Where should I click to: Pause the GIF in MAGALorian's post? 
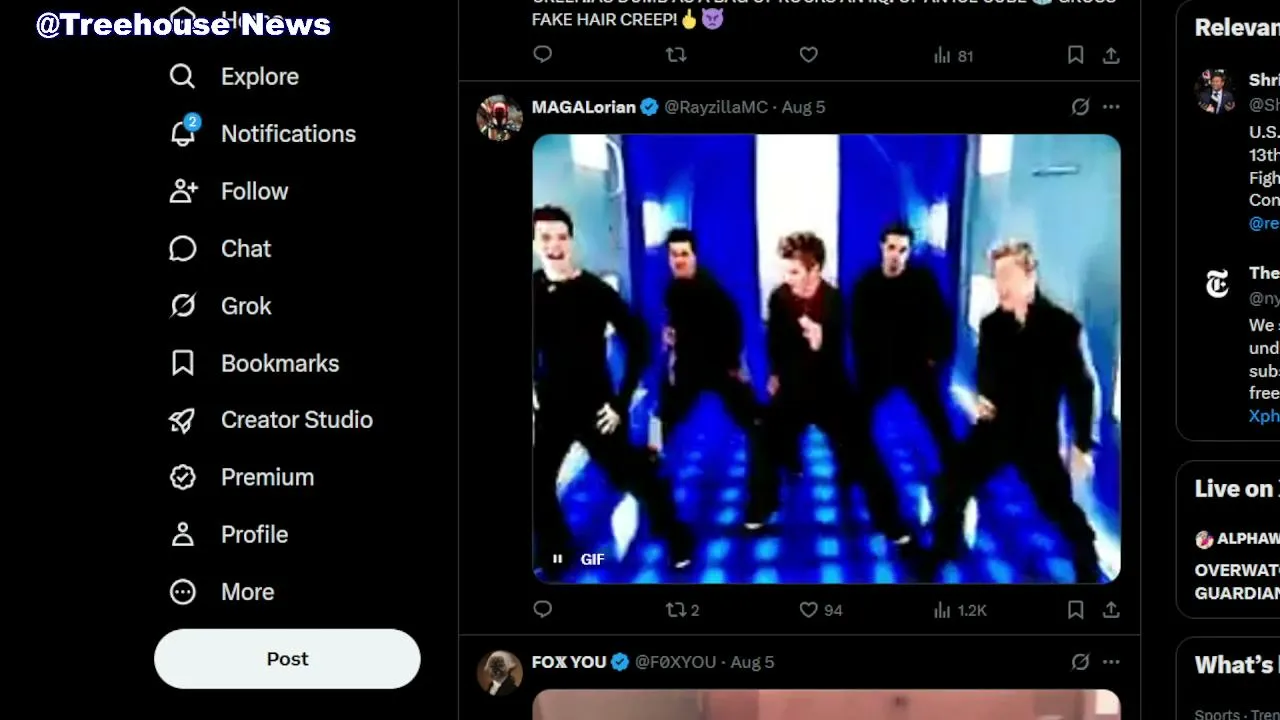[x=558, y=559]
